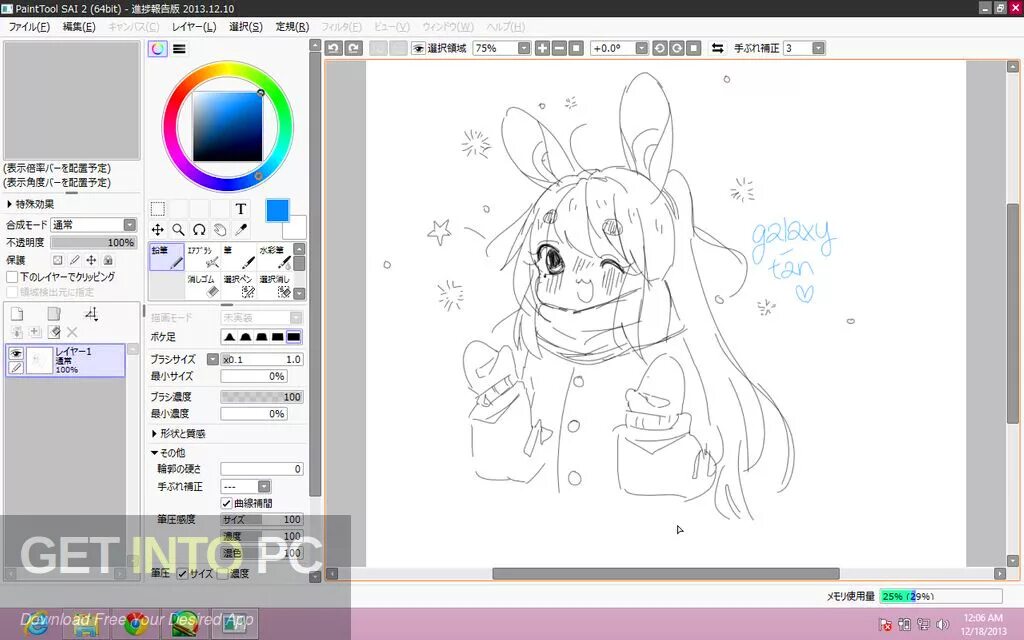Open the toolbar 手ぶれ補正 stabilizer dropdown
Screen dimensions: 1024x640
point(818,48)
